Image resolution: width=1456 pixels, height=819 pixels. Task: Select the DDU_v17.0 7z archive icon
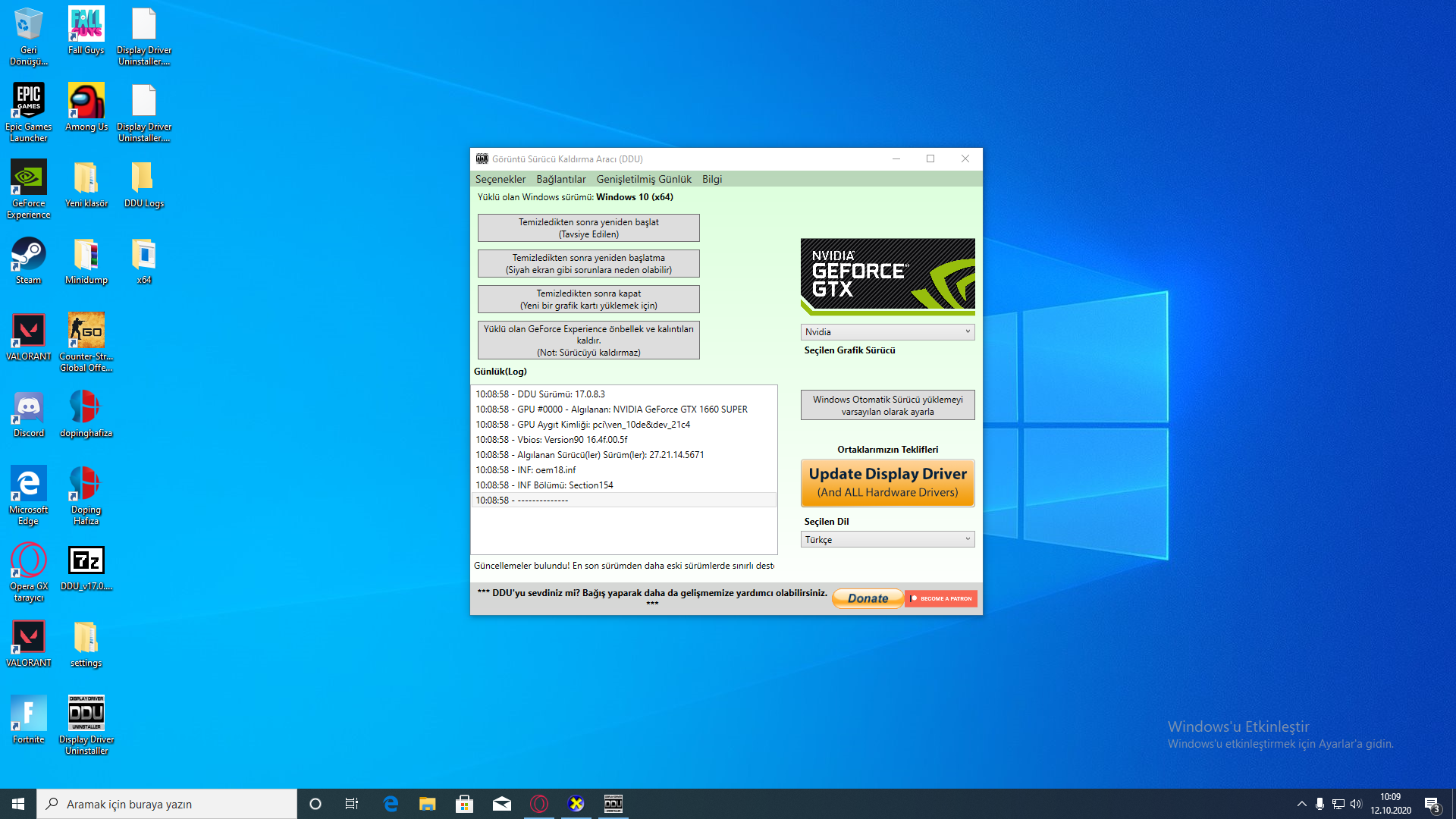(x=86, y=566)
